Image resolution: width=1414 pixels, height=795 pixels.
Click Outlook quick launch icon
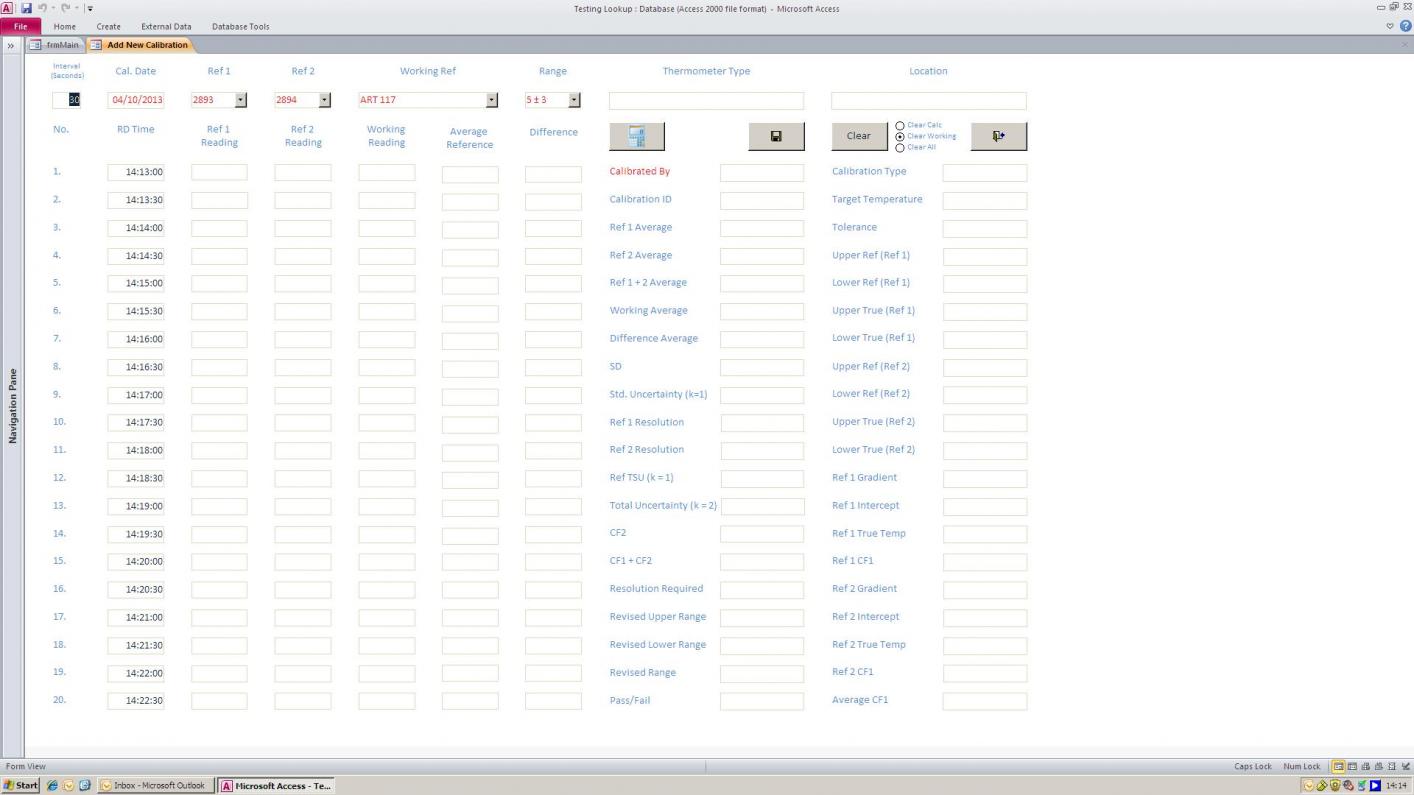tap(68, 785)
